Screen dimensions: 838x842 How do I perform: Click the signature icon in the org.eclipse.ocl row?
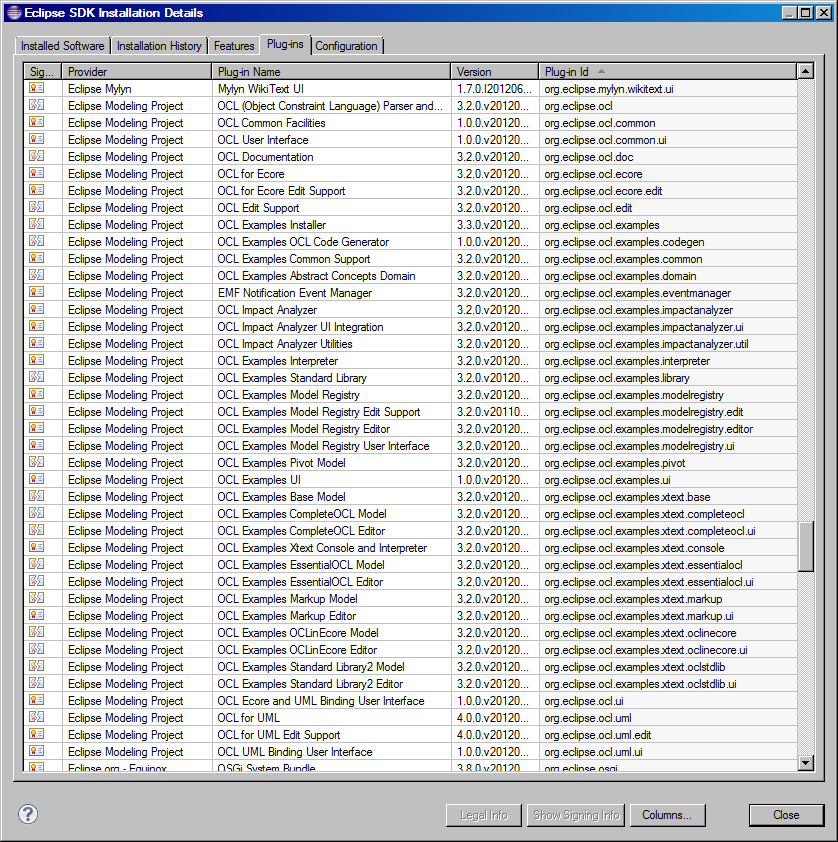(37, 105)
